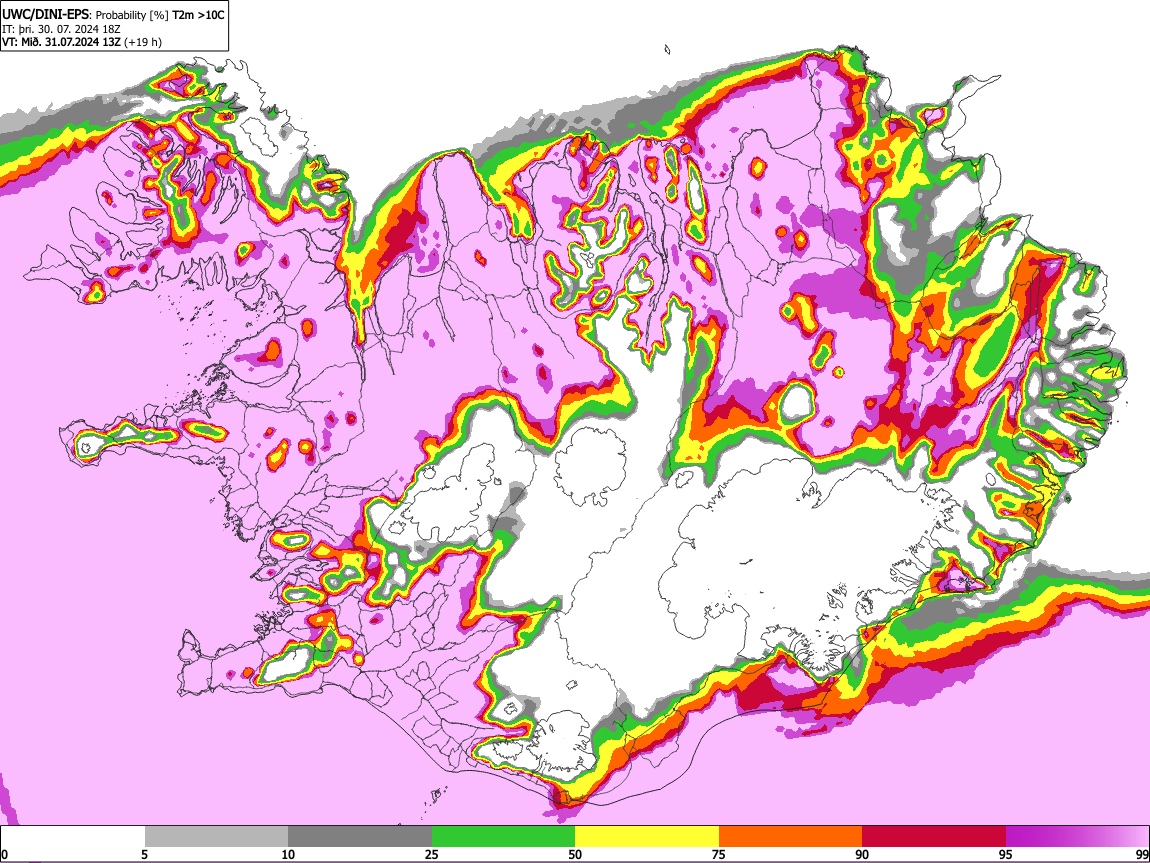Click the 'Probability [%] T2m >10C' label
The width and height of the screenshot is (1150, 863).
[160, 15]
